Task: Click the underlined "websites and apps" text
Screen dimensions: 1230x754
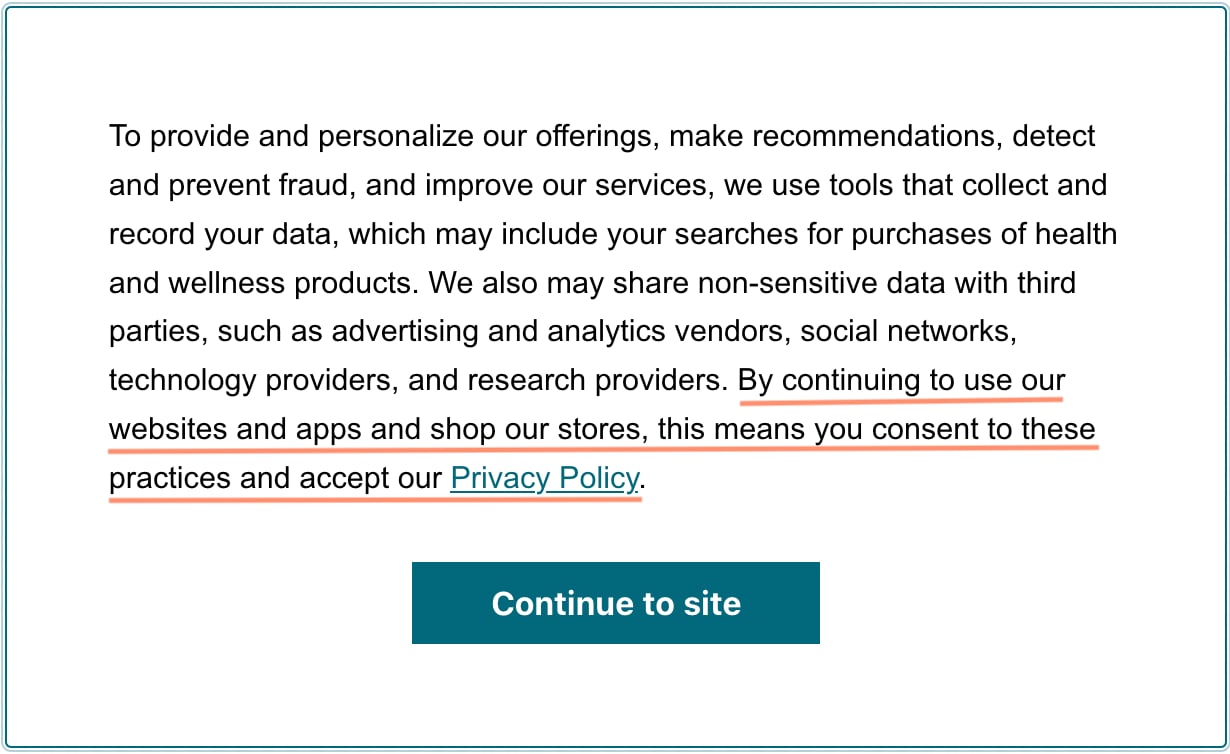Action: click(235, 429)
